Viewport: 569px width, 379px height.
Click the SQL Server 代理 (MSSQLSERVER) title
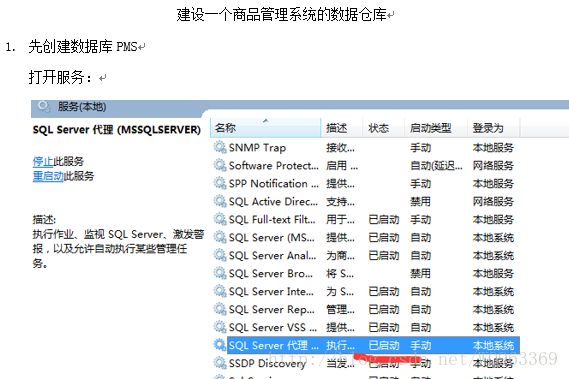116,130
